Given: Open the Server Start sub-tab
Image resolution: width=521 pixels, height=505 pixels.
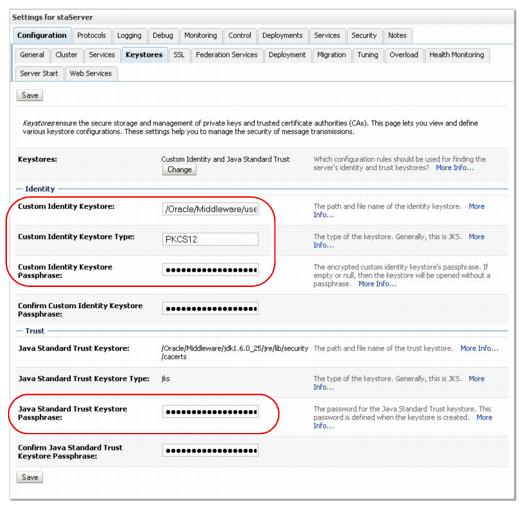Looking at the screenshot, I should (39, 73).
